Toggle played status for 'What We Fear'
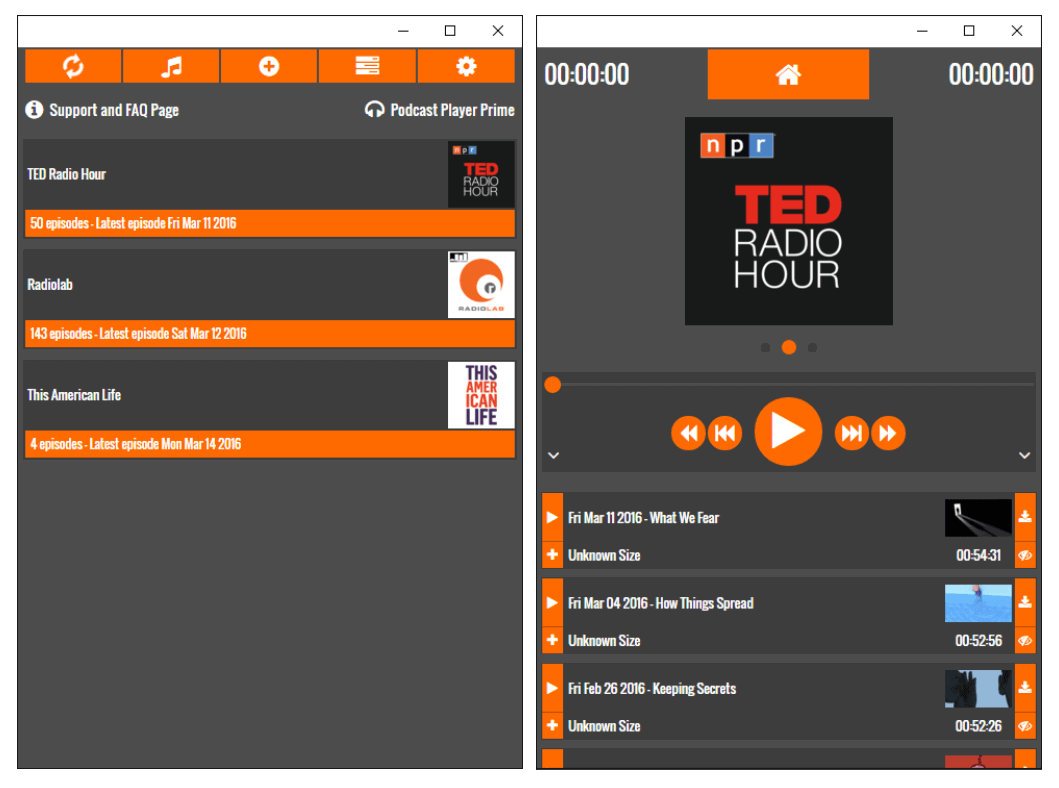The image size is (1059, 788). 1025,555
